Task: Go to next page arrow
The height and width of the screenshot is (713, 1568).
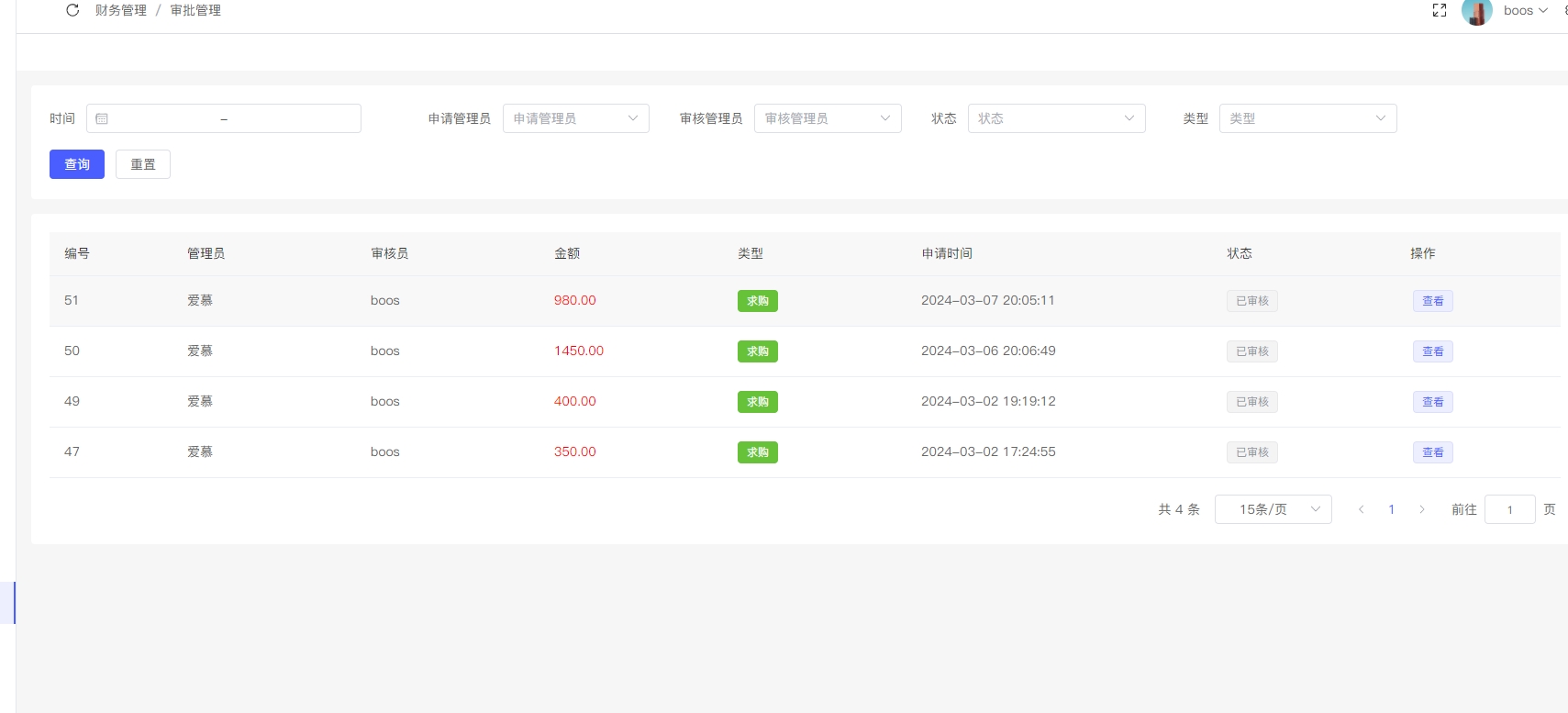Action: [x=1421, y=509]
